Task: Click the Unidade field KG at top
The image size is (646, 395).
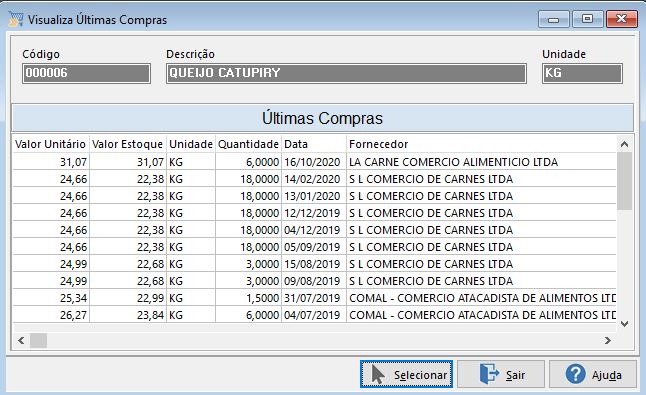Action: (582, 73)
